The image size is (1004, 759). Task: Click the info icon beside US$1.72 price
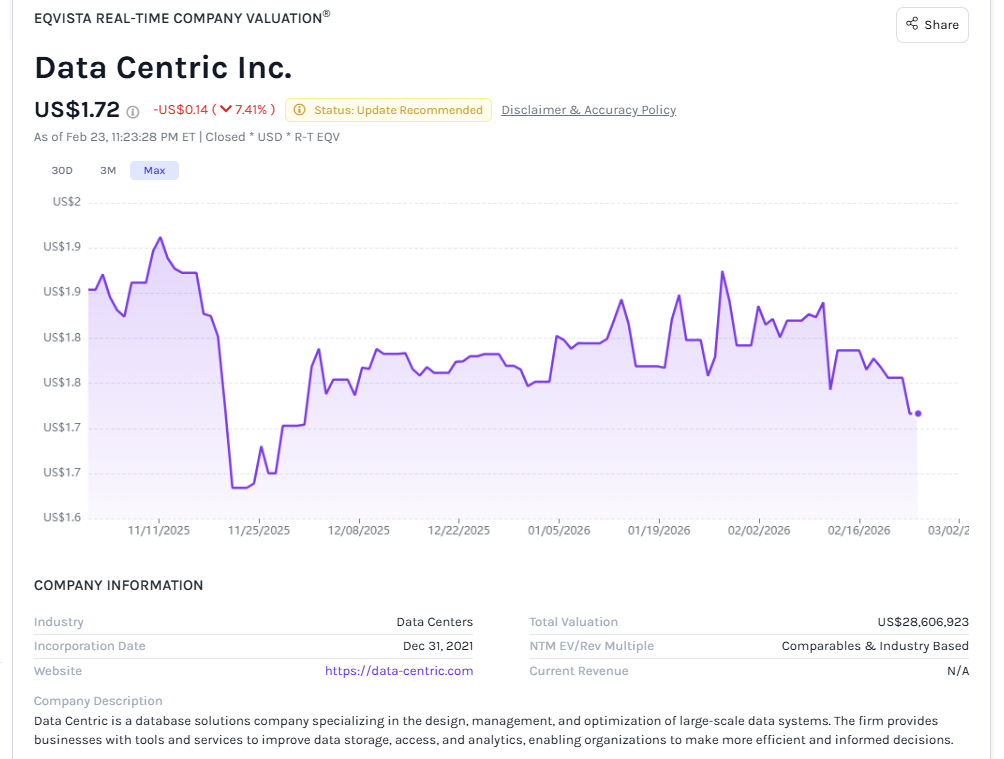click(133, 112)
